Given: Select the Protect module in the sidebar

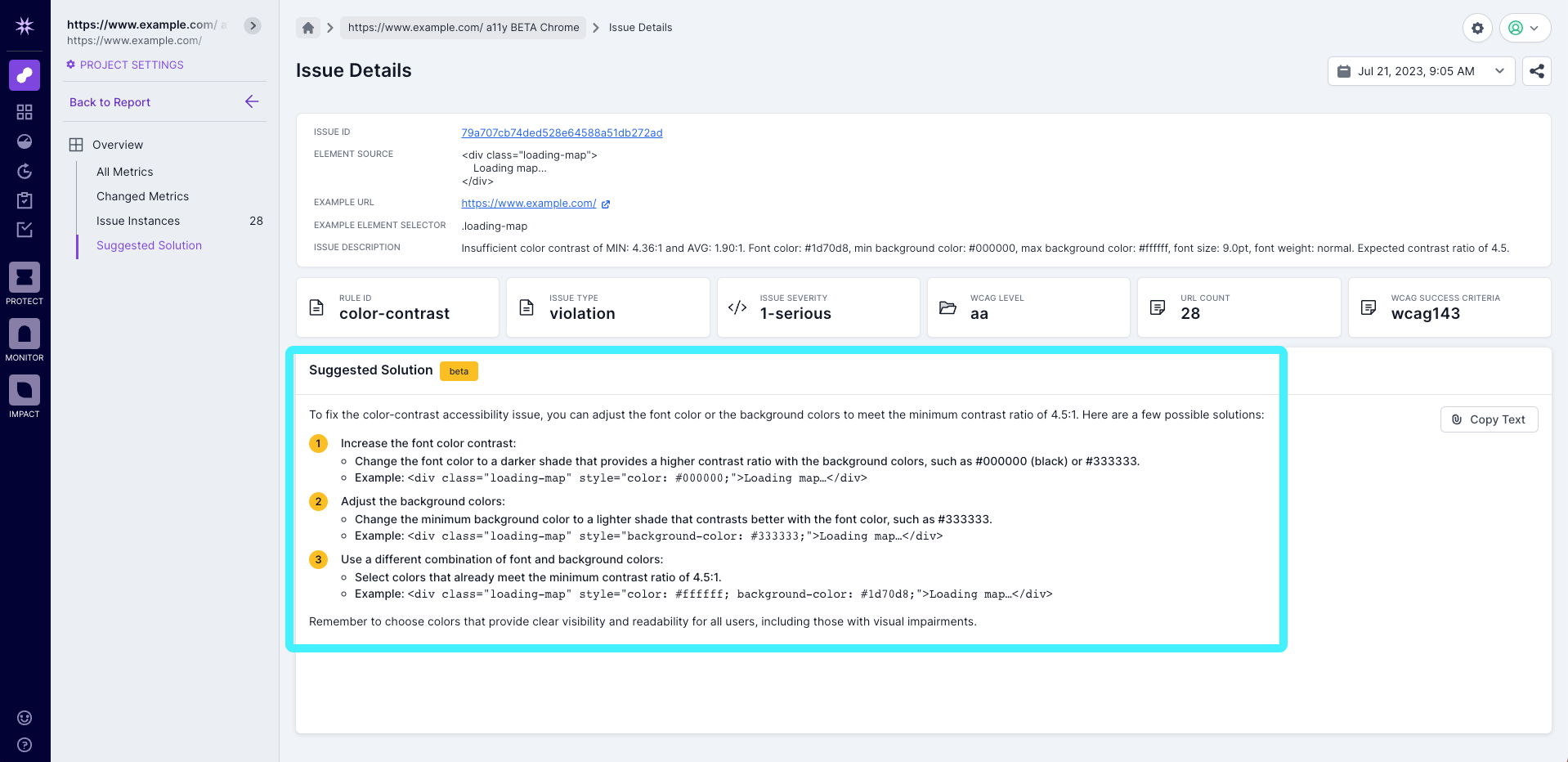Looking at the screenshot, I should tap(25, 278).
